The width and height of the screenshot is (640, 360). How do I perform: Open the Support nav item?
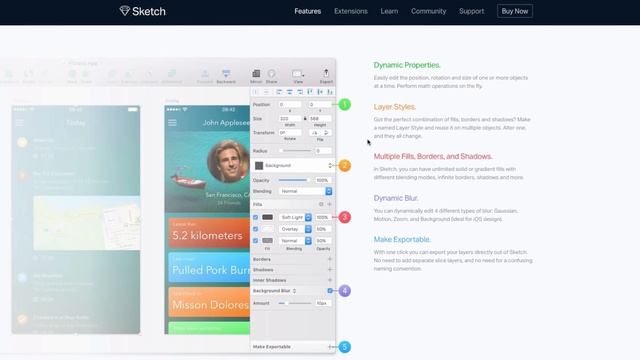click(x=471, y=11)
